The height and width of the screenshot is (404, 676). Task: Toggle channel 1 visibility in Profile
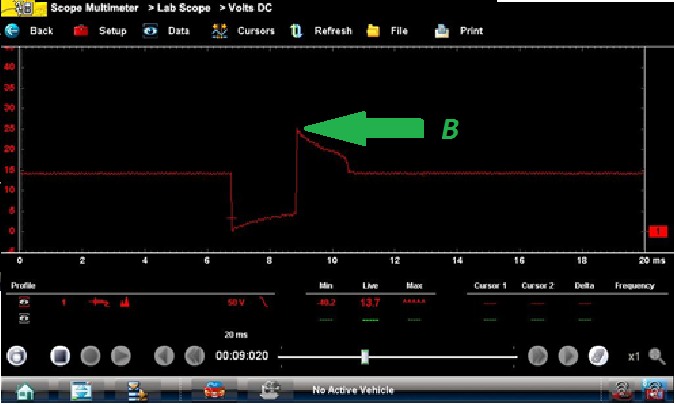click(x=24, y=301)
